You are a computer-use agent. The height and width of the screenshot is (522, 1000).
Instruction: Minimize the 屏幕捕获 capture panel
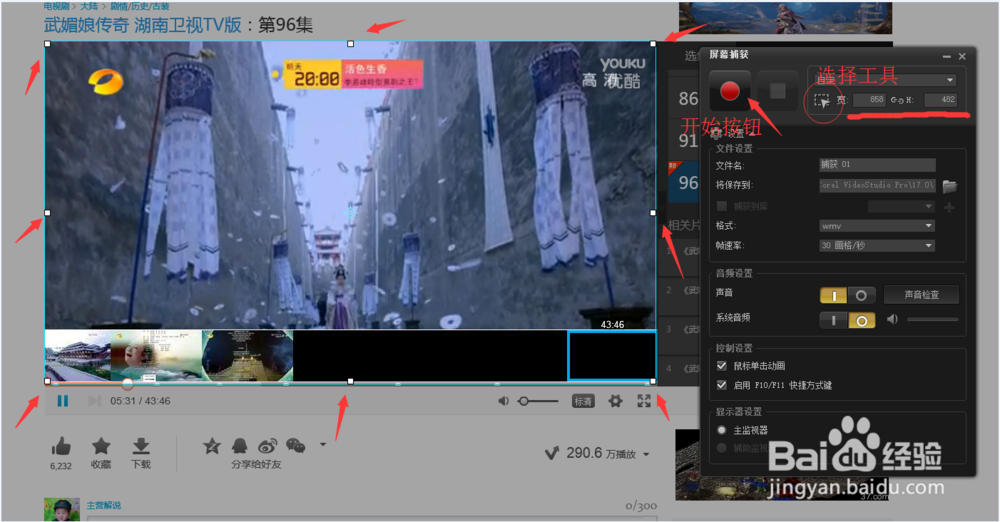coord(946,57)
